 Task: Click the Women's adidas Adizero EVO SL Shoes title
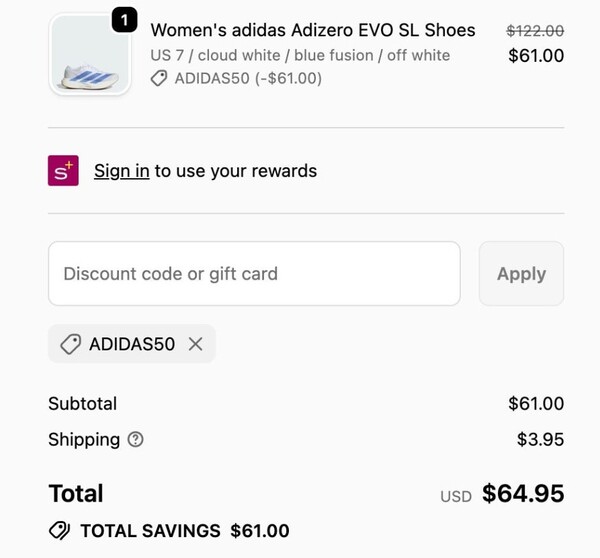pyautogui.click(x=313, y=30)
